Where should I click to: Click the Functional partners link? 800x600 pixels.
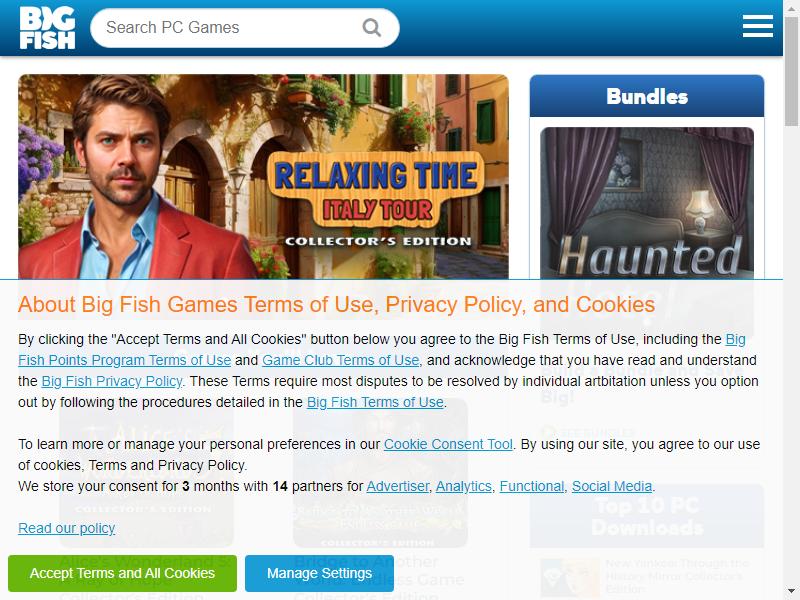click(532, 486)
